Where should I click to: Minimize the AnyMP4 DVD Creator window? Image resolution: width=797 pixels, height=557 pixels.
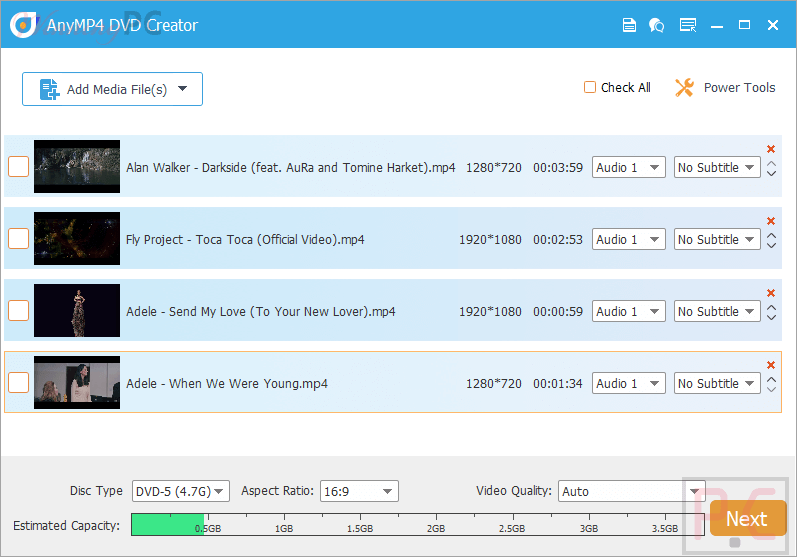(x=717, y=25)
